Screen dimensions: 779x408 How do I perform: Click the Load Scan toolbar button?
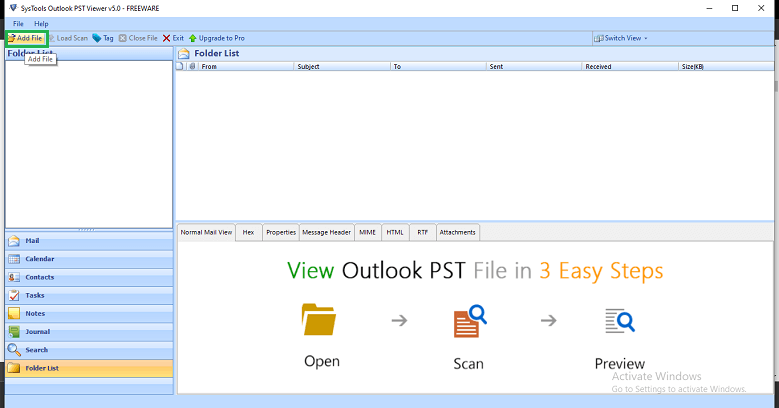[69, 38]
